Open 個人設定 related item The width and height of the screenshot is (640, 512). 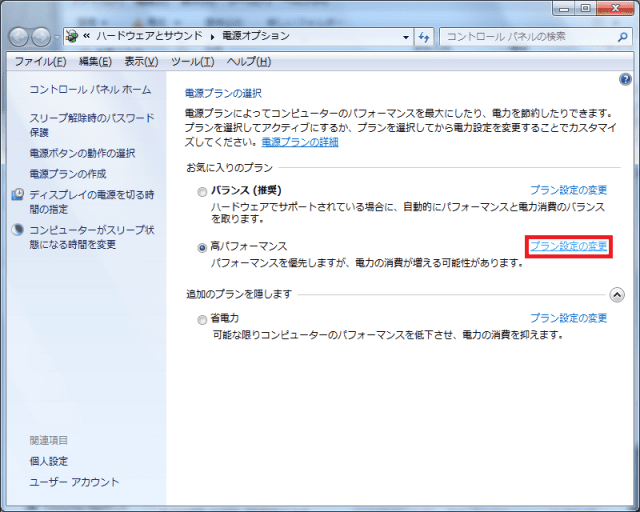click(49, 461)
